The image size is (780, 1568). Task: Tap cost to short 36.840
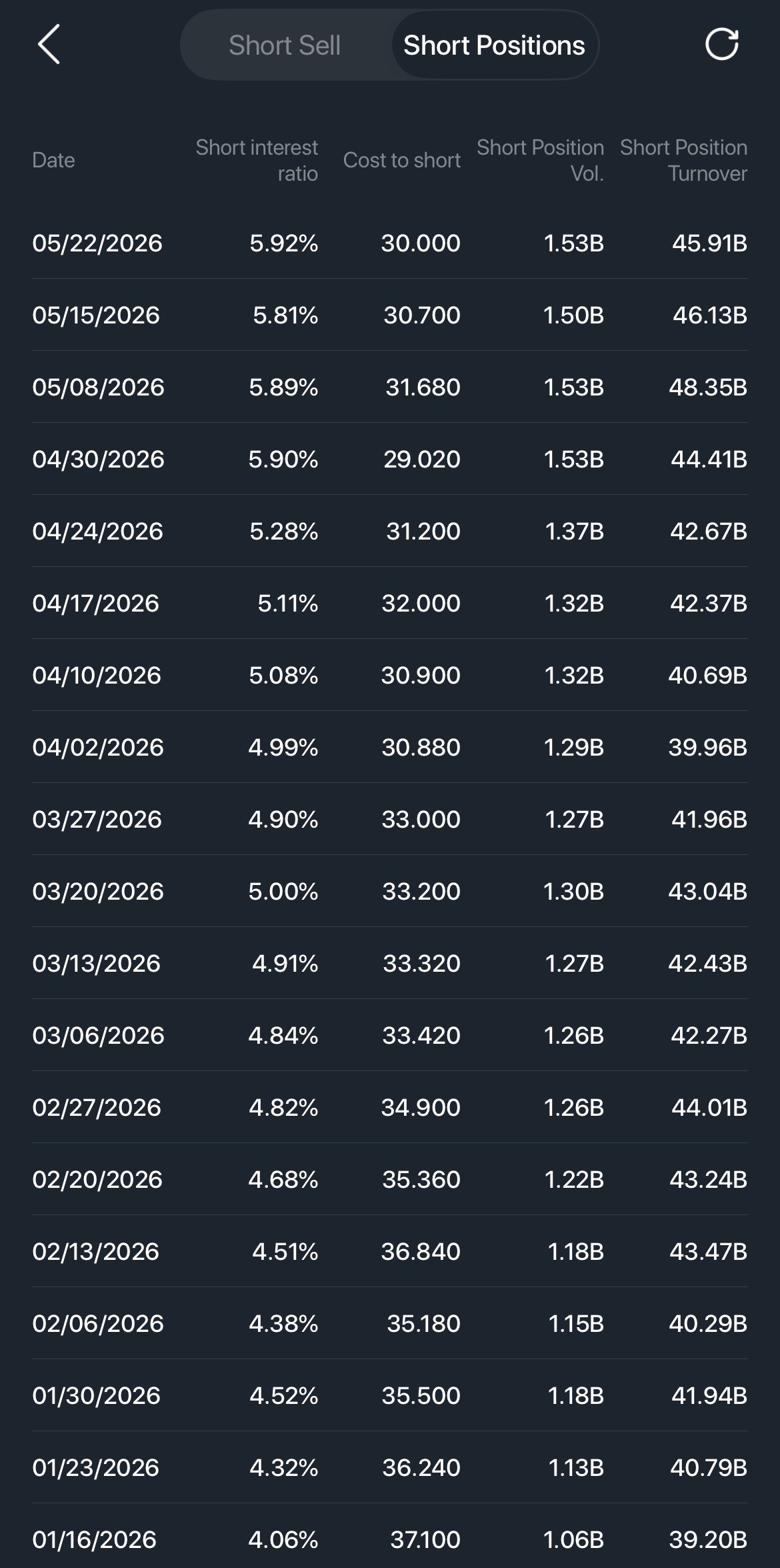coord(421,1251)
